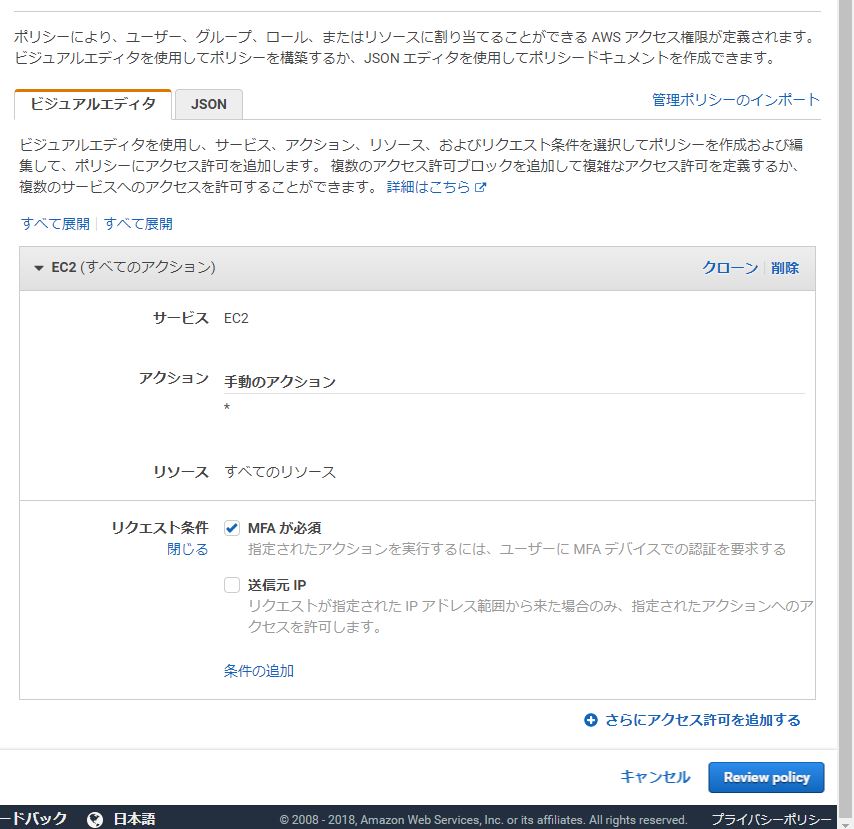854x829 pixels.
Task: Open the 日本語 language selector
Action: pos(135,819)
